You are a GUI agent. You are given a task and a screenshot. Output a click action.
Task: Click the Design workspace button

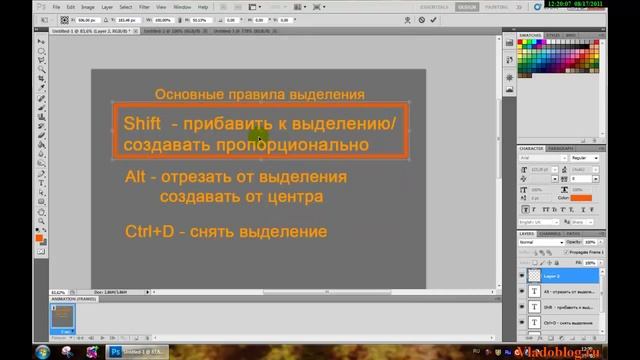[x=467, y=7]
